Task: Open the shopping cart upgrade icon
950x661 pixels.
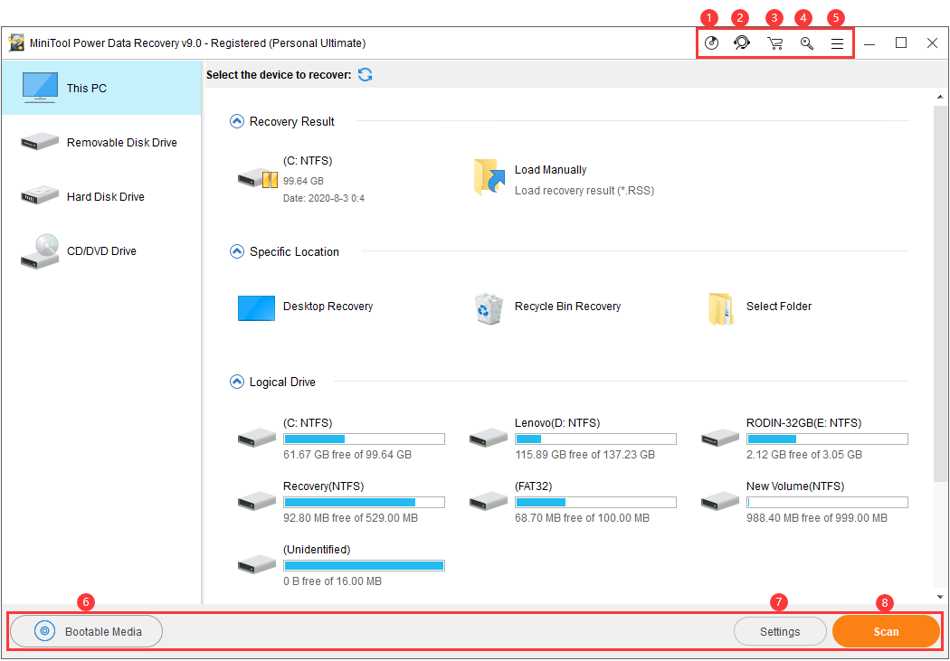Action: point(775,43)
